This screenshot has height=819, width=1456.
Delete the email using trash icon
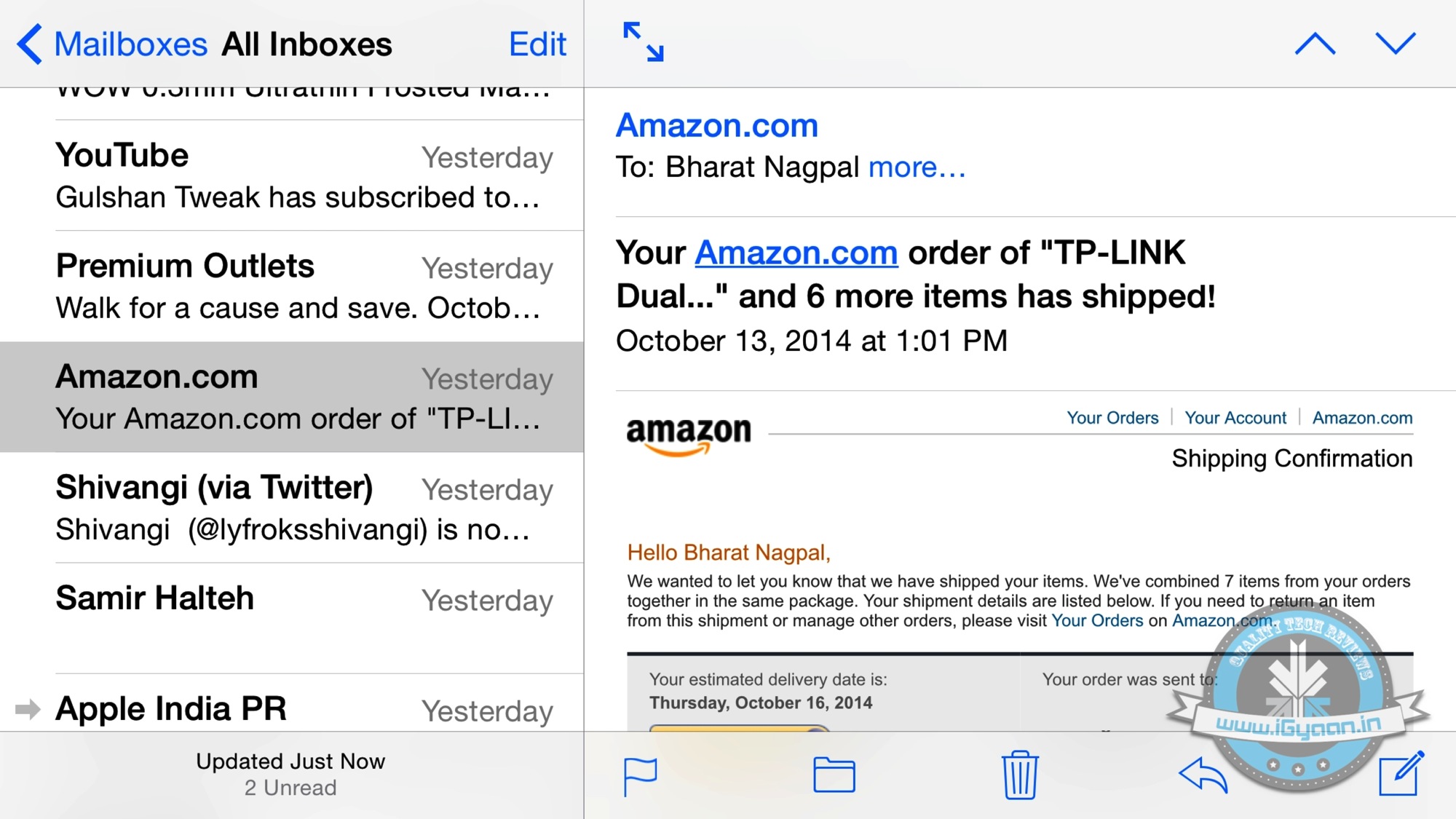pyautogui.click(x=1019, y=775)
